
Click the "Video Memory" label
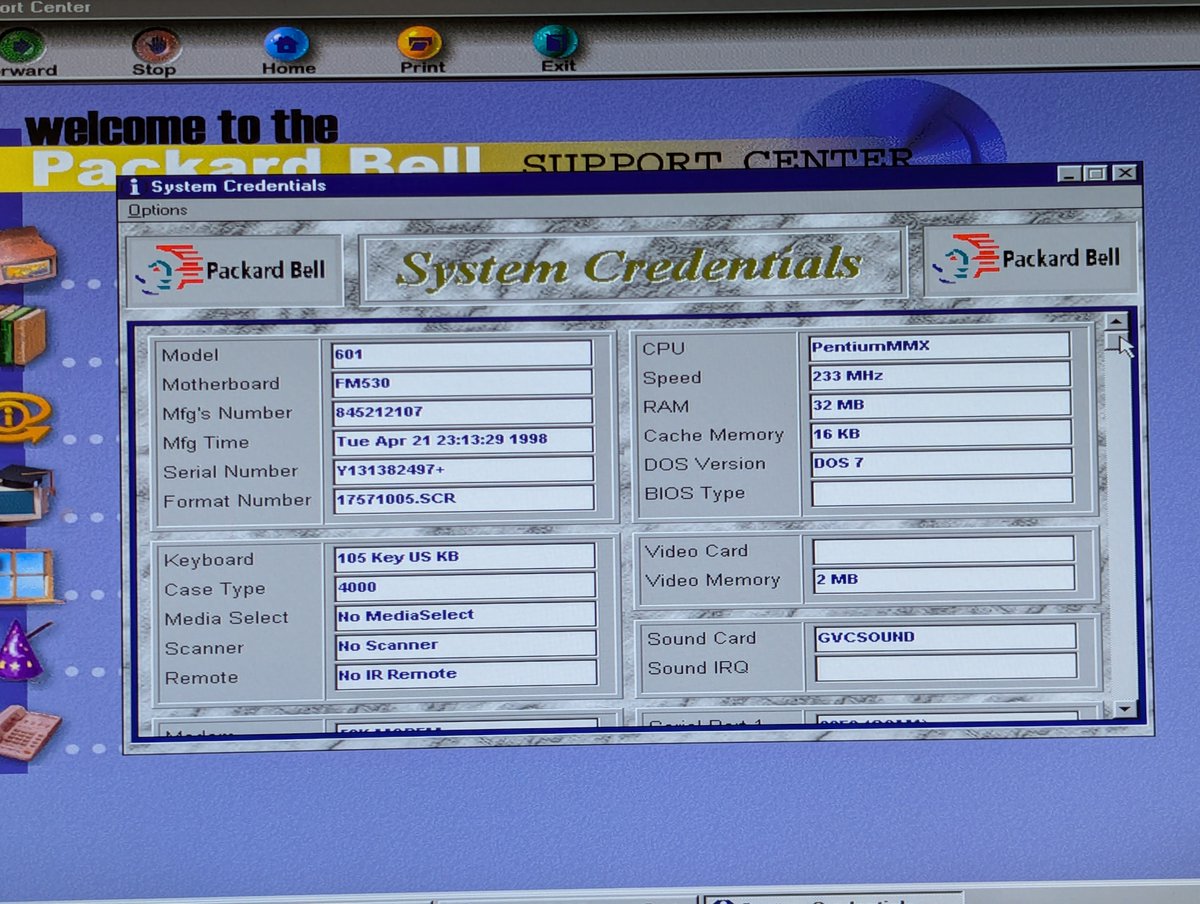[712, 580]
